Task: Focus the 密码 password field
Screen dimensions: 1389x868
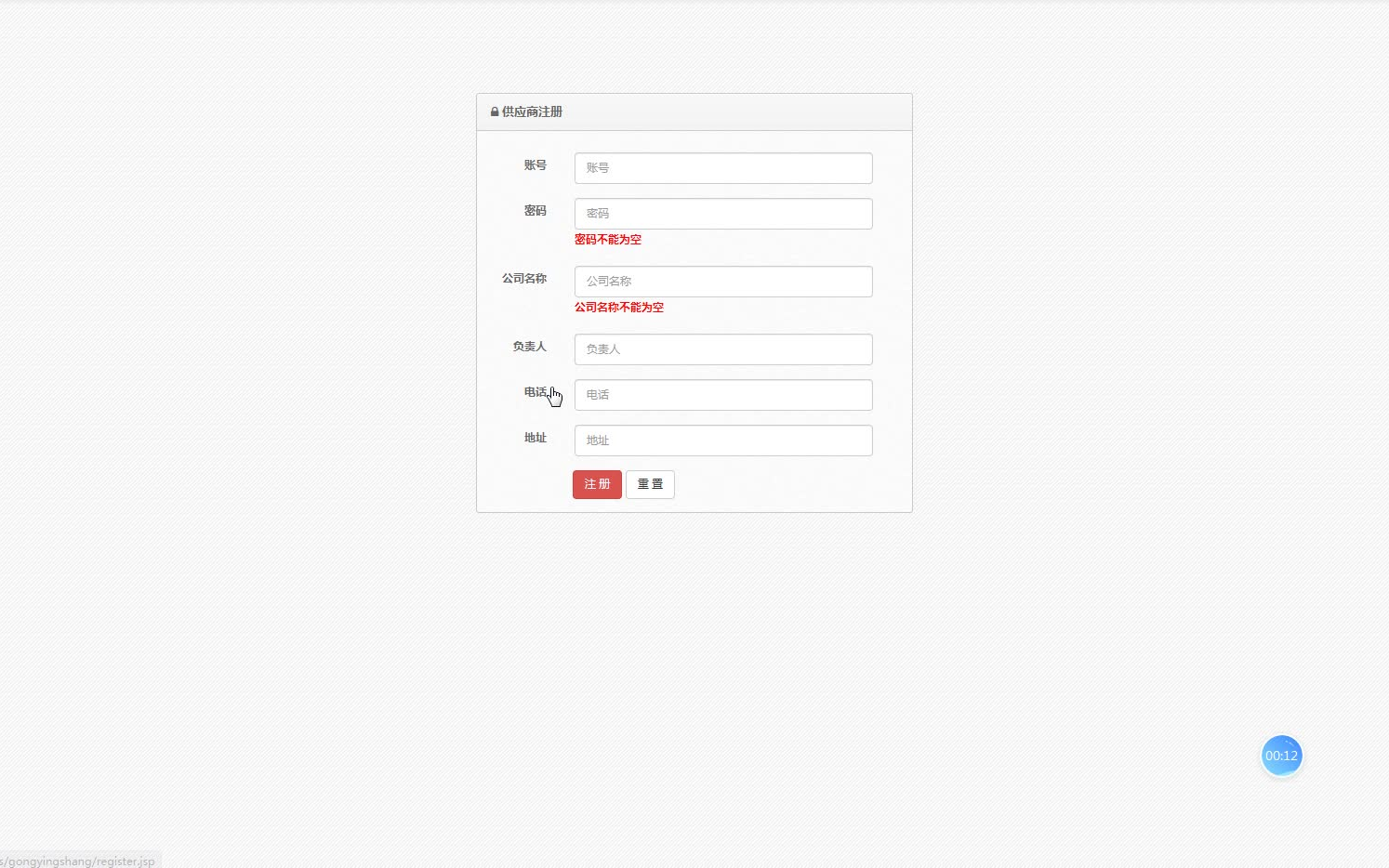Action: pyautogui.click(x=723, y=214)
